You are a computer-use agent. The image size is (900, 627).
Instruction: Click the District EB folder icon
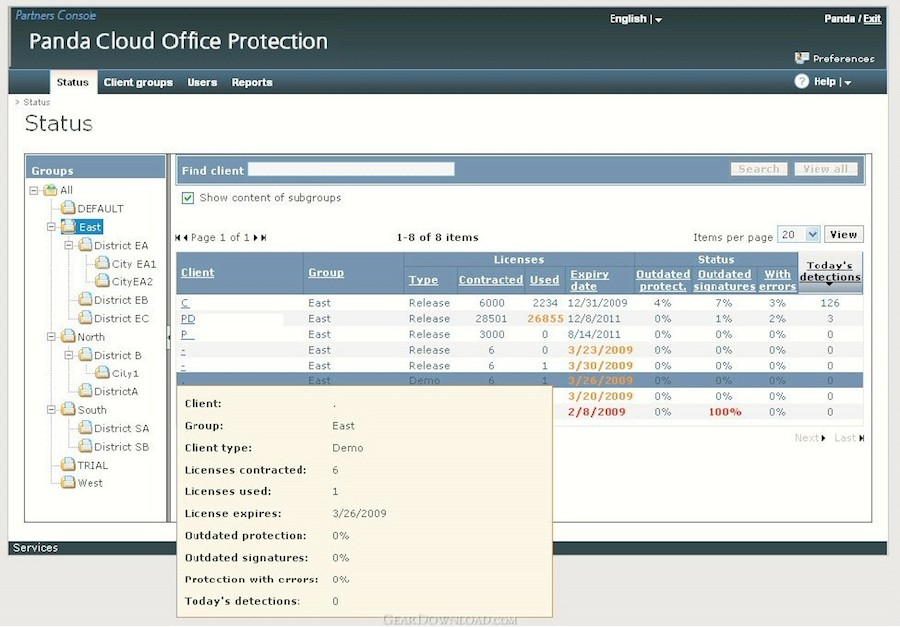[85, 299]
